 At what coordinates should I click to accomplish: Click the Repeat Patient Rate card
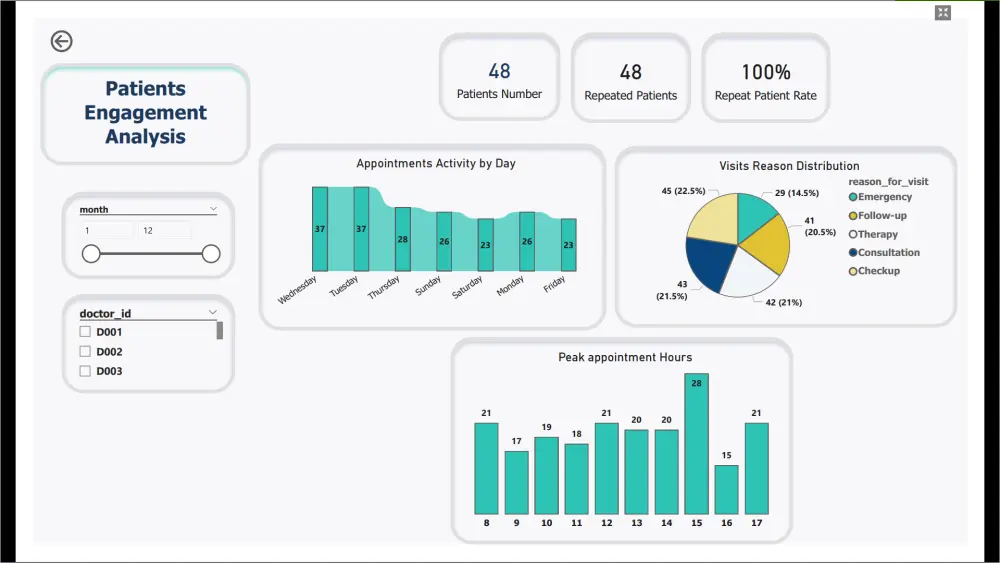[x=765, y=78]
